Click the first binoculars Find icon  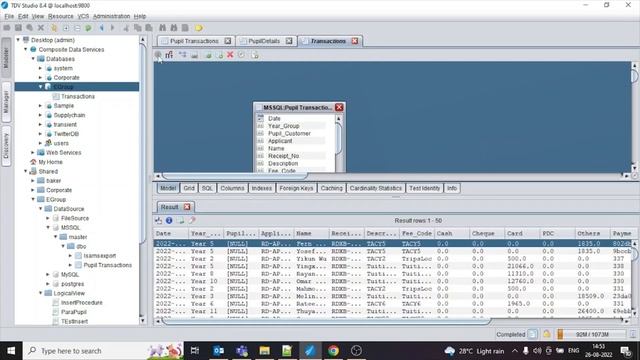pyautogui.click(x=162, y=28)
